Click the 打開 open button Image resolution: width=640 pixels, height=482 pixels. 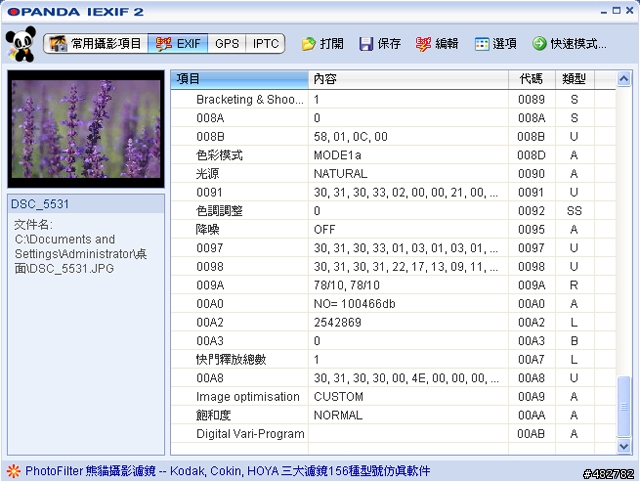323,44
